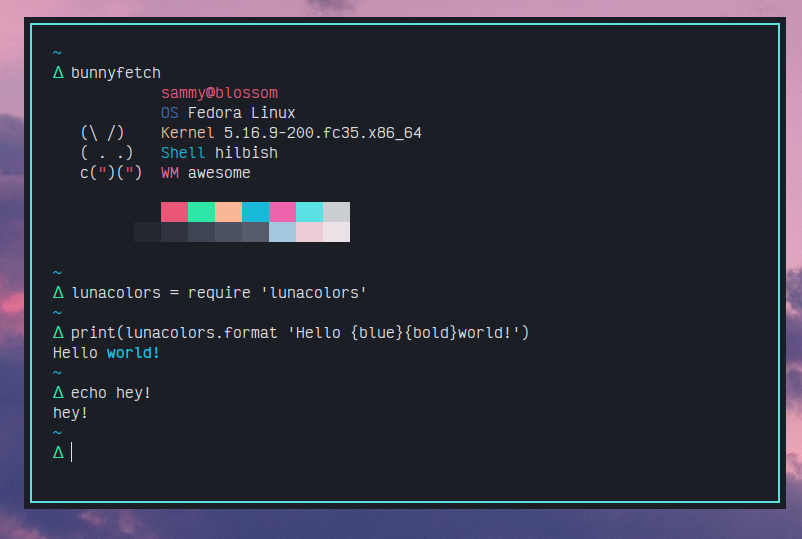The image size is (802, 539).
Task: Select the red color swatch
Action: 174,212
